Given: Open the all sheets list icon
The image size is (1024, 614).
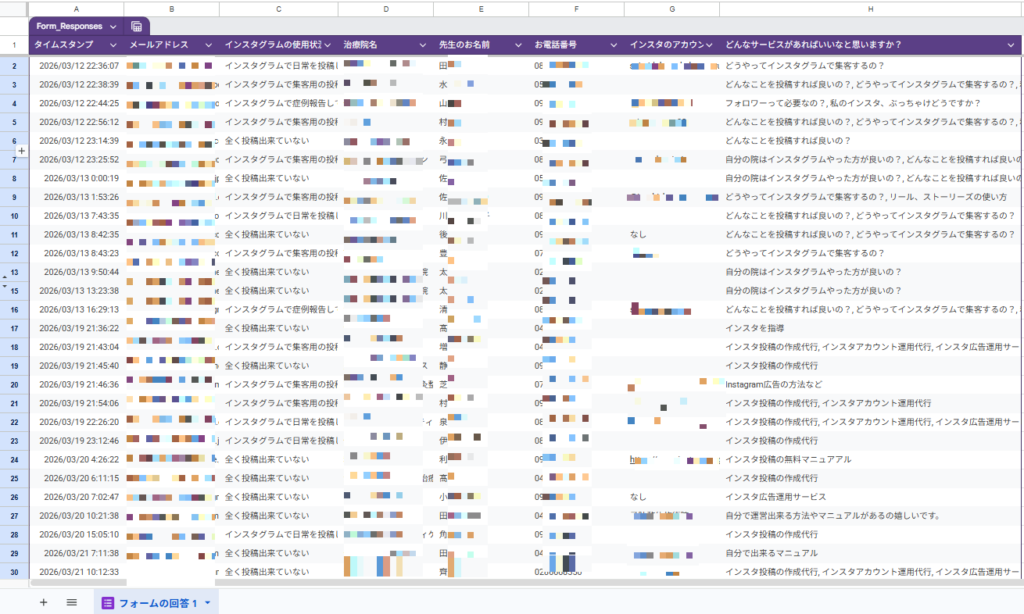Looking at the screenshot, I should [x=72, y=602].
